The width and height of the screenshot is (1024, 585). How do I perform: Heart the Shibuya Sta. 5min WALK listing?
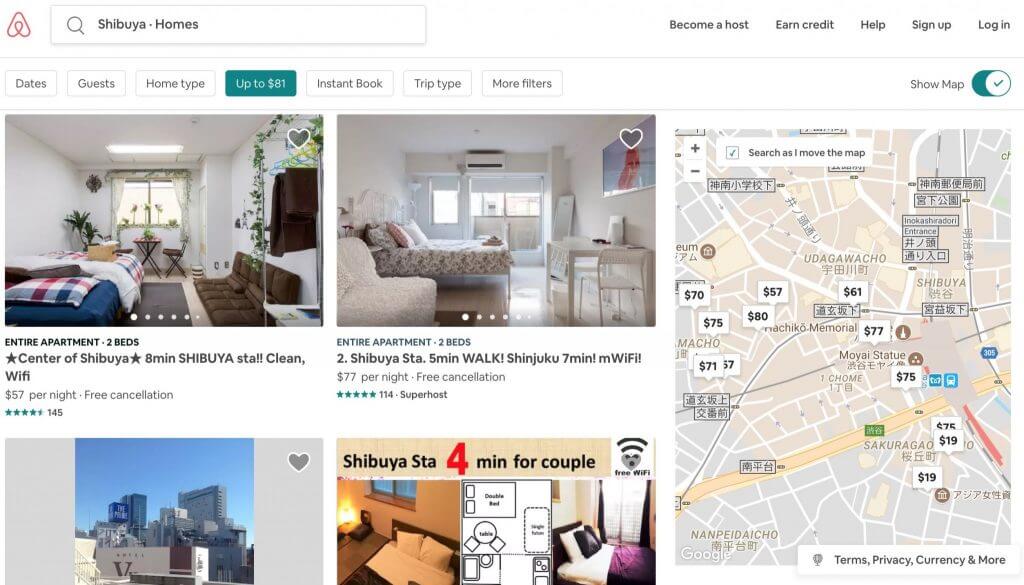click(631, 138)
